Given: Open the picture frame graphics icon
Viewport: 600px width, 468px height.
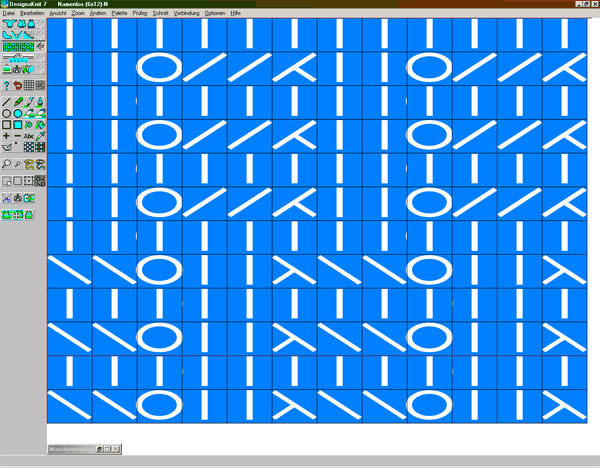Looking at the screenshot, I should tap(7, 69).
